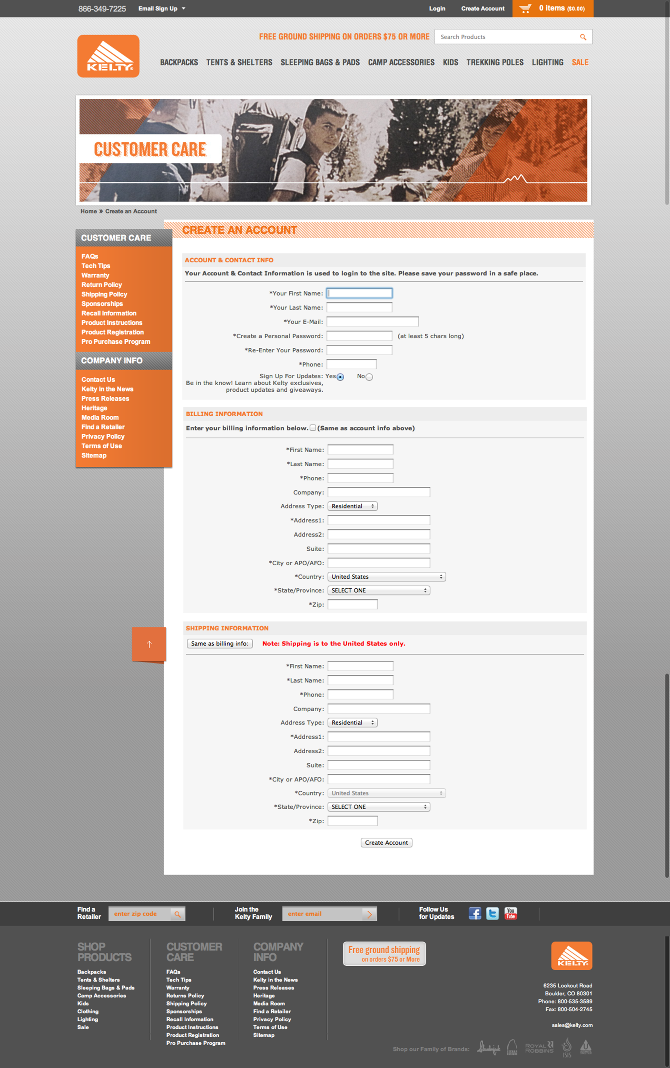Open the YouTube icon in footer
This screenshot has height=1068, width=670.
[511, 913]
